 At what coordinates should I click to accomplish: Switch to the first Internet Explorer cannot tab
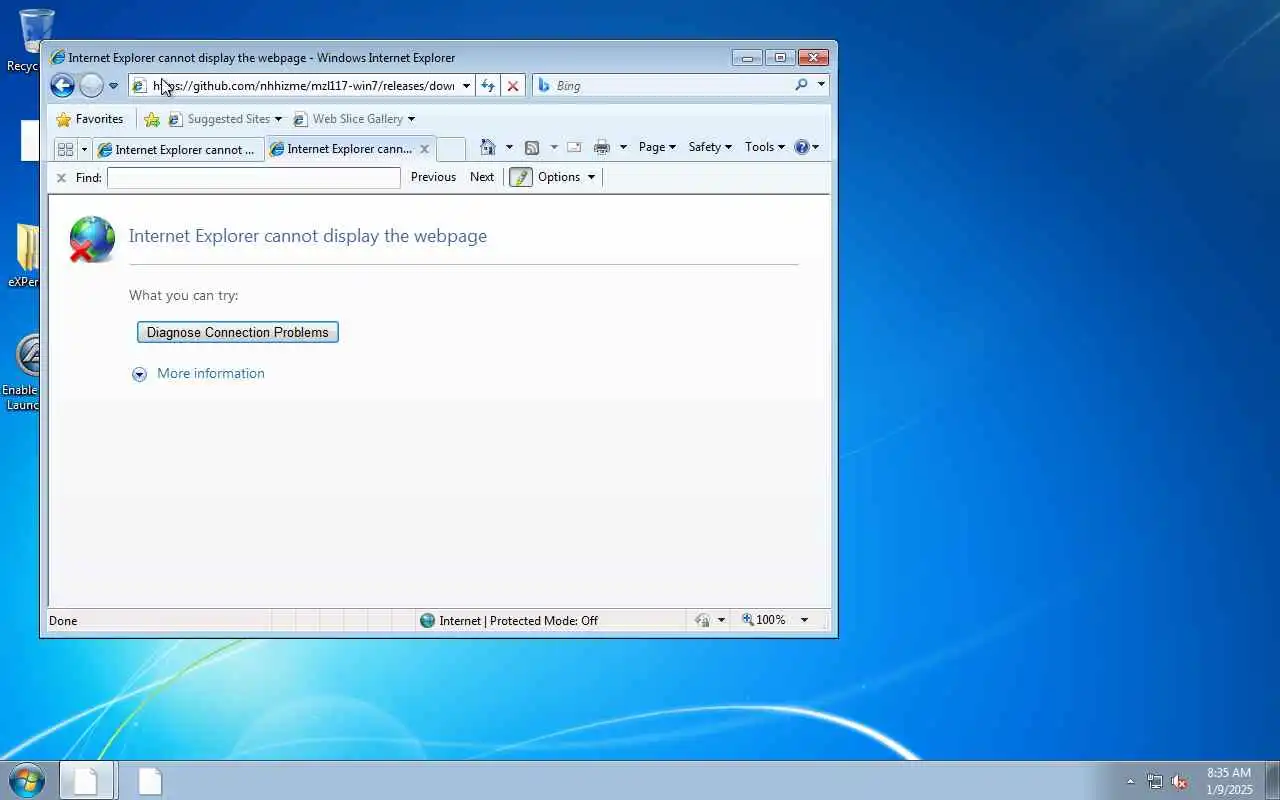pos(178,149)
